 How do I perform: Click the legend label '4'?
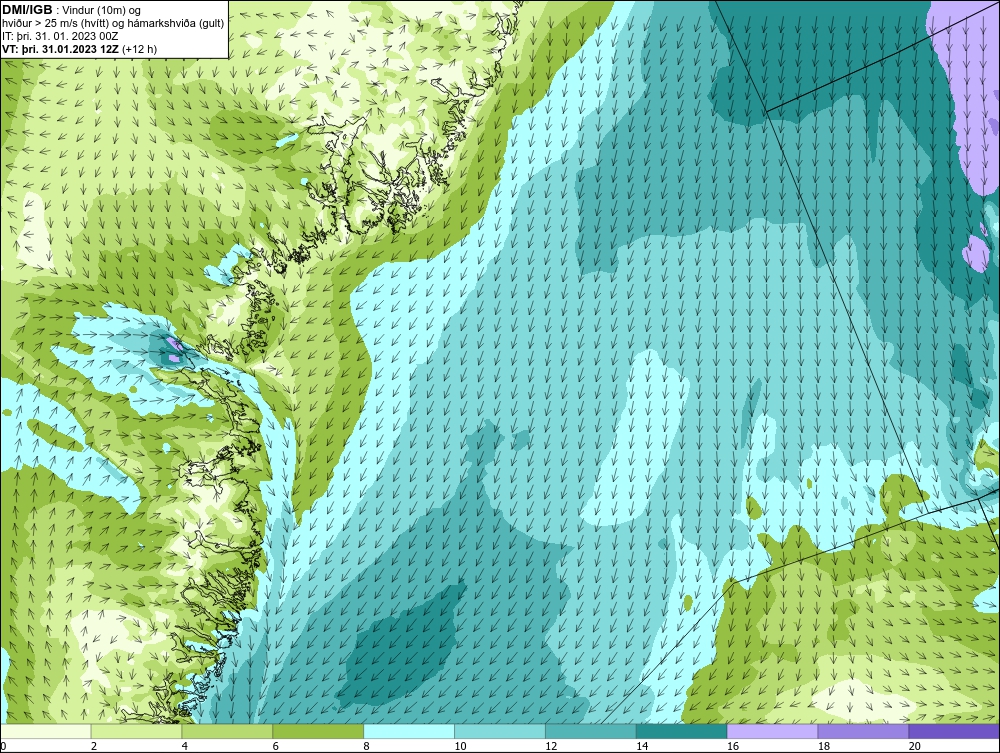click(185, 746)
